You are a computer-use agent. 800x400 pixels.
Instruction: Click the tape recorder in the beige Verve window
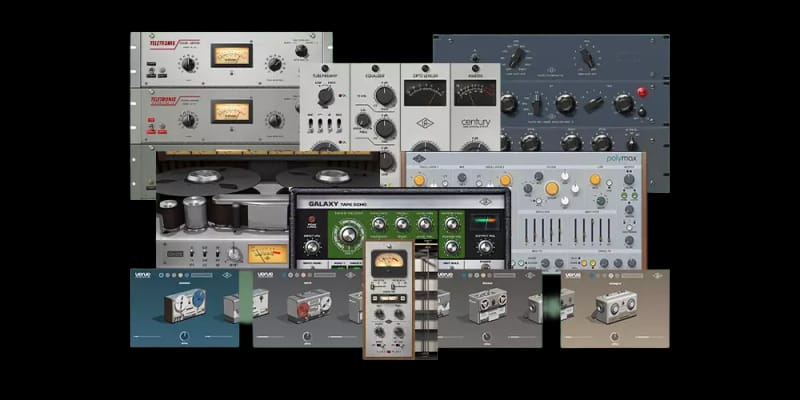tap(615, 306)
